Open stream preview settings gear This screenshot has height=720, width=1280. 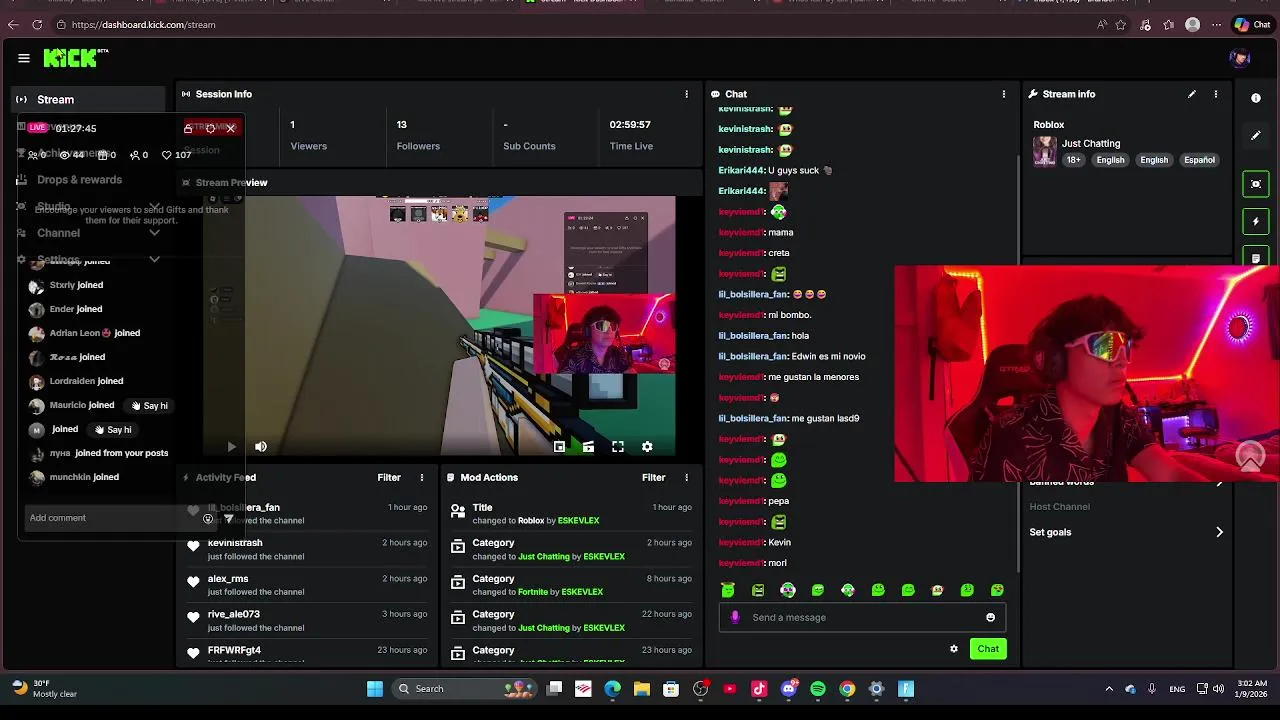click(x=647, y=447)
